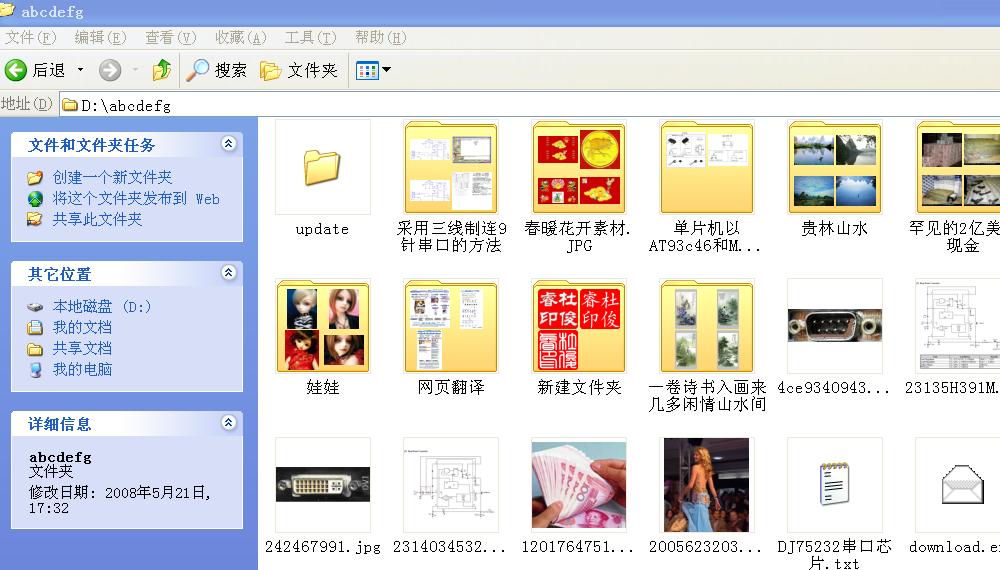Screen dimensions: 1000x570
Task: Collapse the 其它位置 panel
Action: click(x=228, y=273)
